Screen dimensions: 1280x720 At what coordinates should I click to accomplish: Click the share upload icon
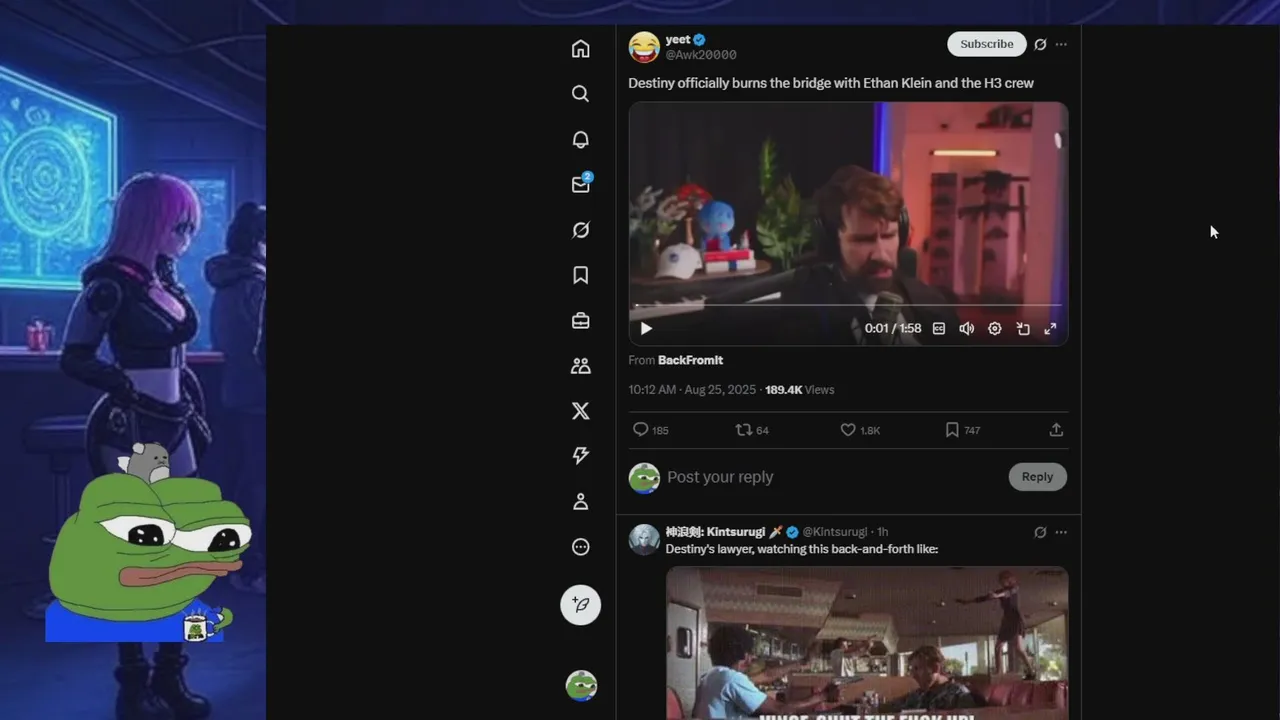click(1056, 430)
